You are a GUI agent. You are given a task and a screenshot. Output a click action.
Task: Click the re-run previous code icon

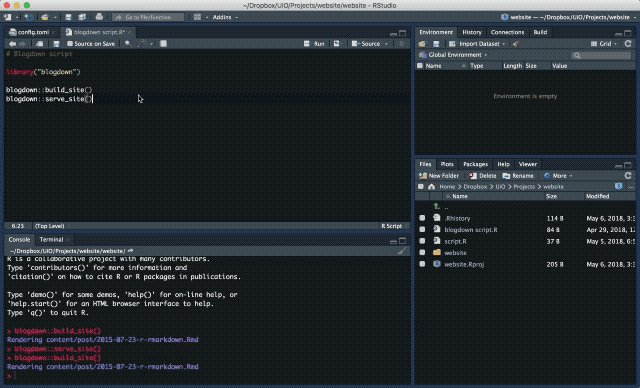pyautogui.click(x=337, y=44)
